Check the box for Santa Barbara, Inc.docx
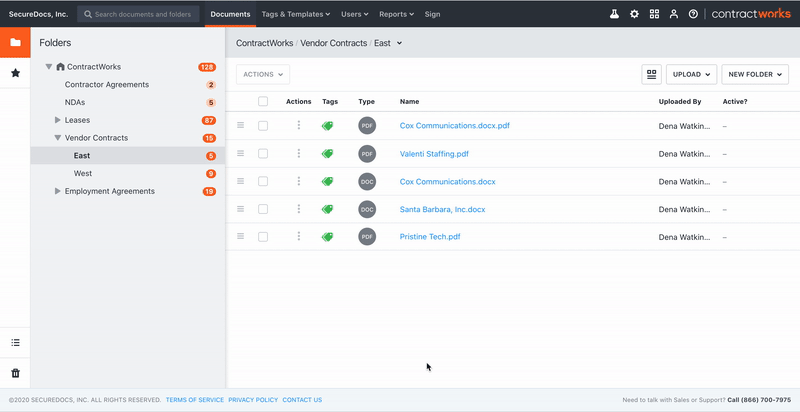The height and width of the screenshot is (412, 800). coord(263,209)
